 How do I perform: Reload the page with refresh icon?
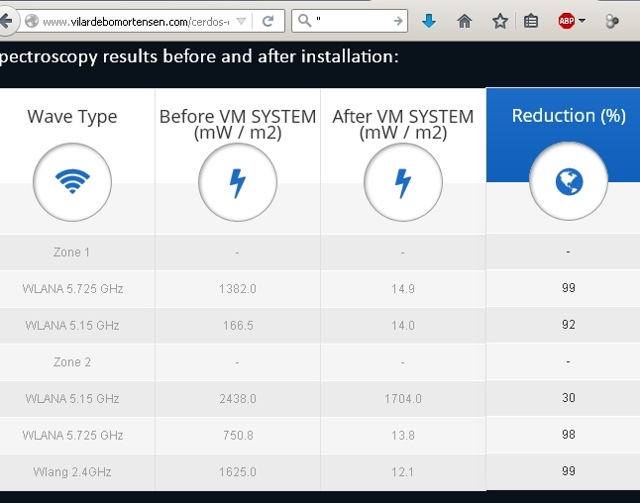coord(268,21)
